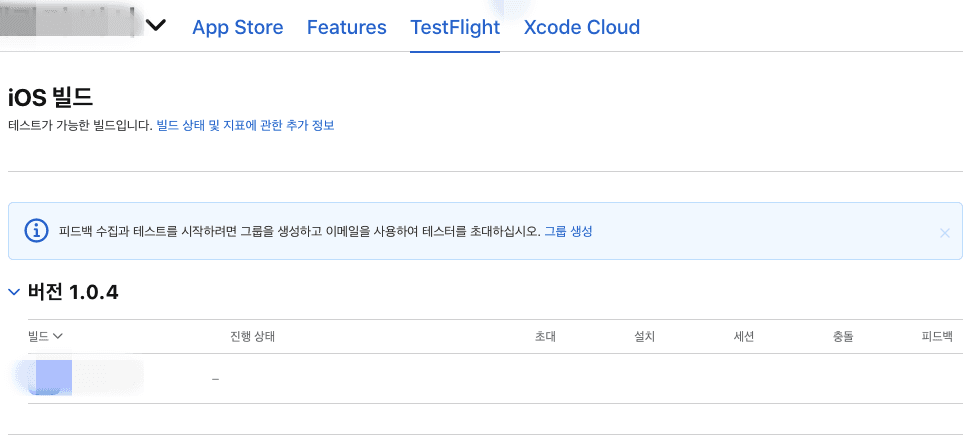Click the 버전 1.0.4 heading
The height and width of the screenshot is (442, 972).
(73, 292)
